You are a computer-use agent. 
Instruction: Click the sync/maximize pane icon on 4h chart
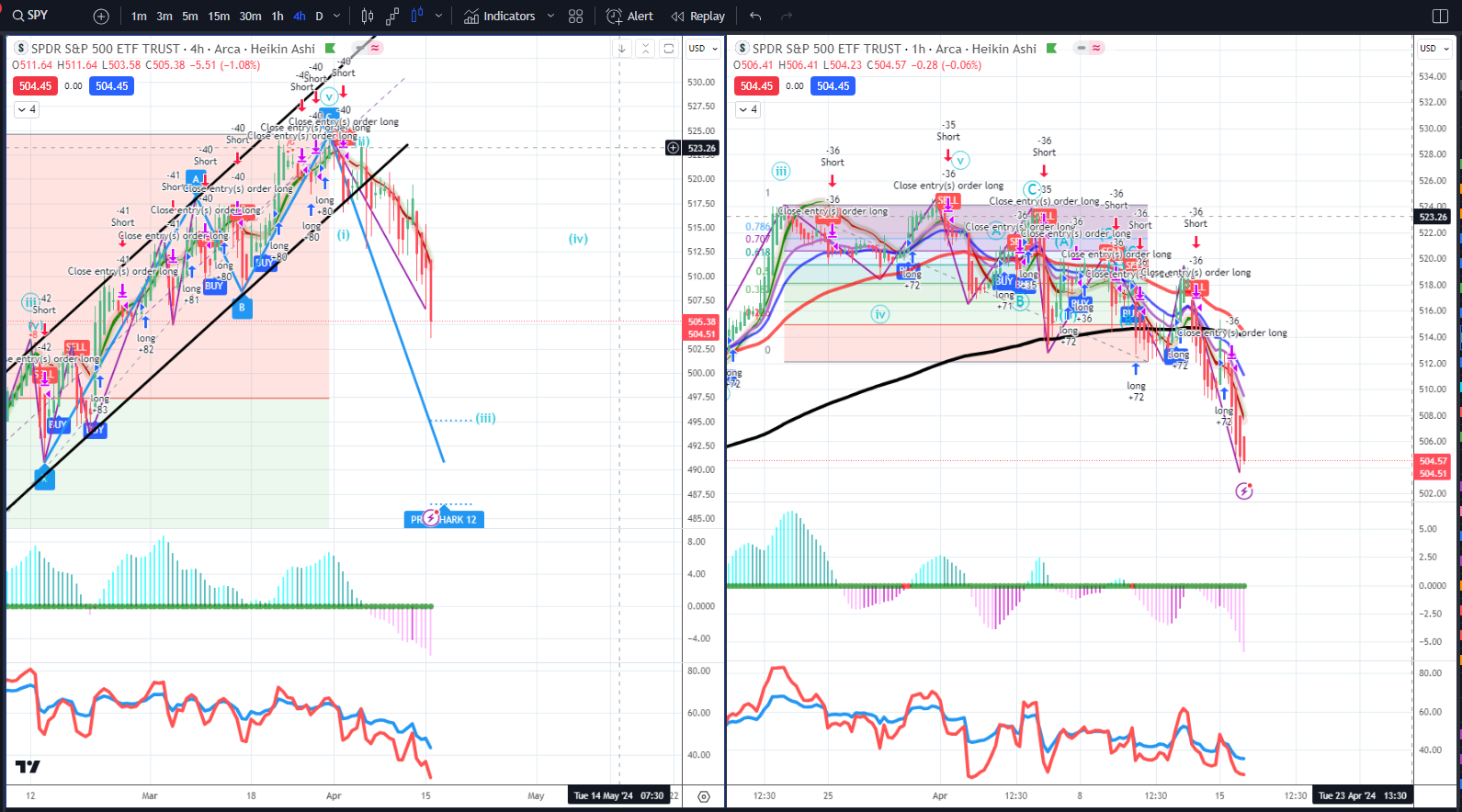(x=668, y=49)
